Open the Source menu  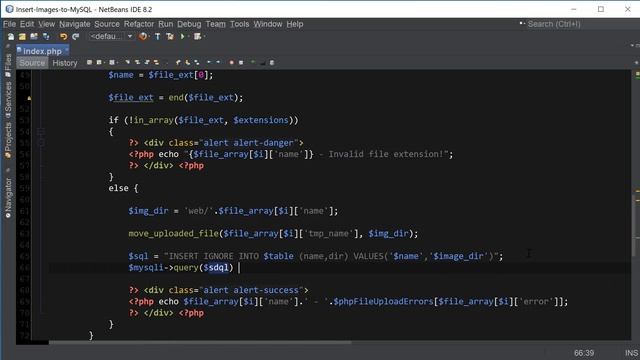point(107,24)
